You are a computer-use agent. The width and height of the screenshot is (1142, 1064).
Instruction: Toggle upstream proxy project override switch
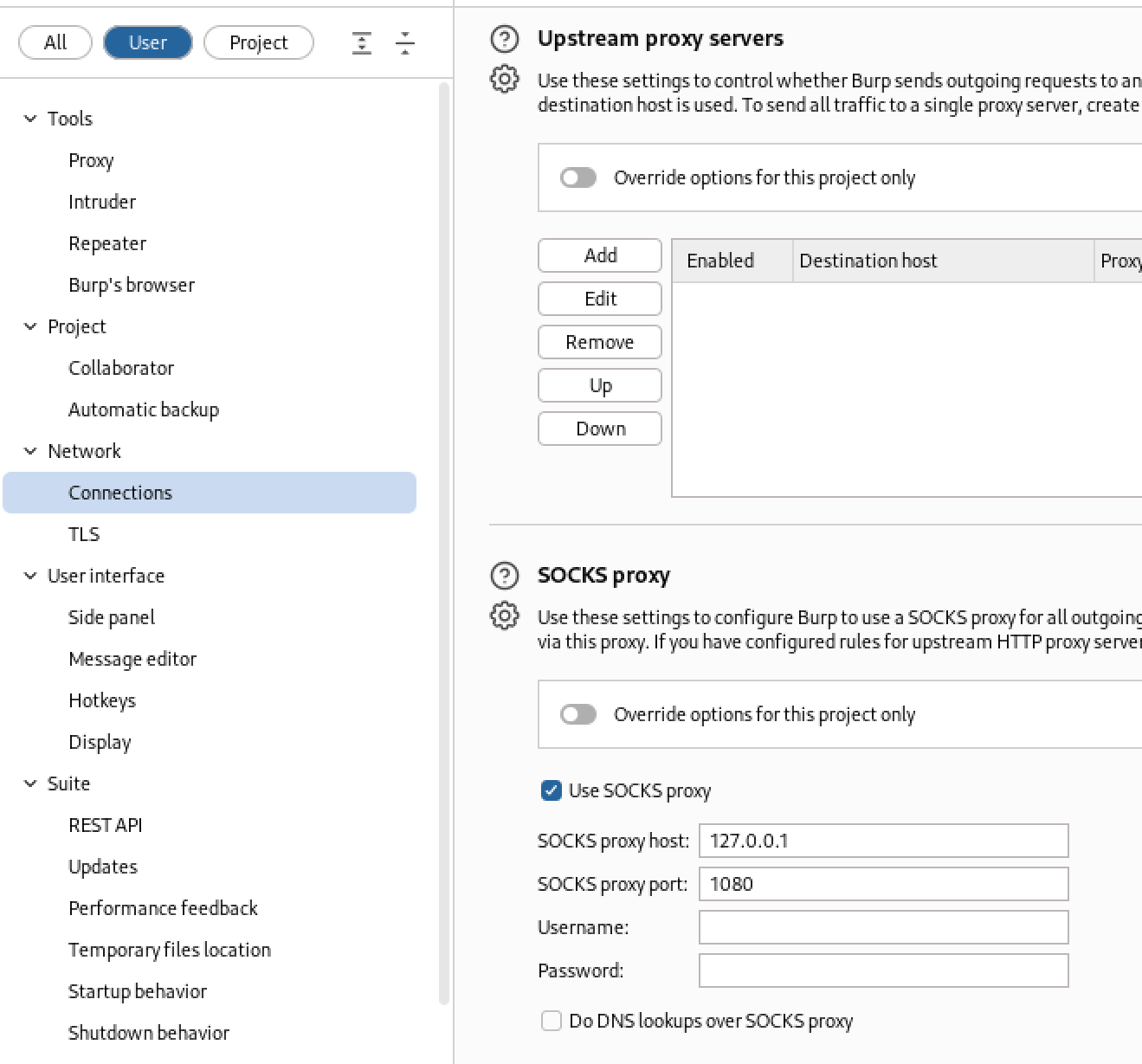(578, 177)
